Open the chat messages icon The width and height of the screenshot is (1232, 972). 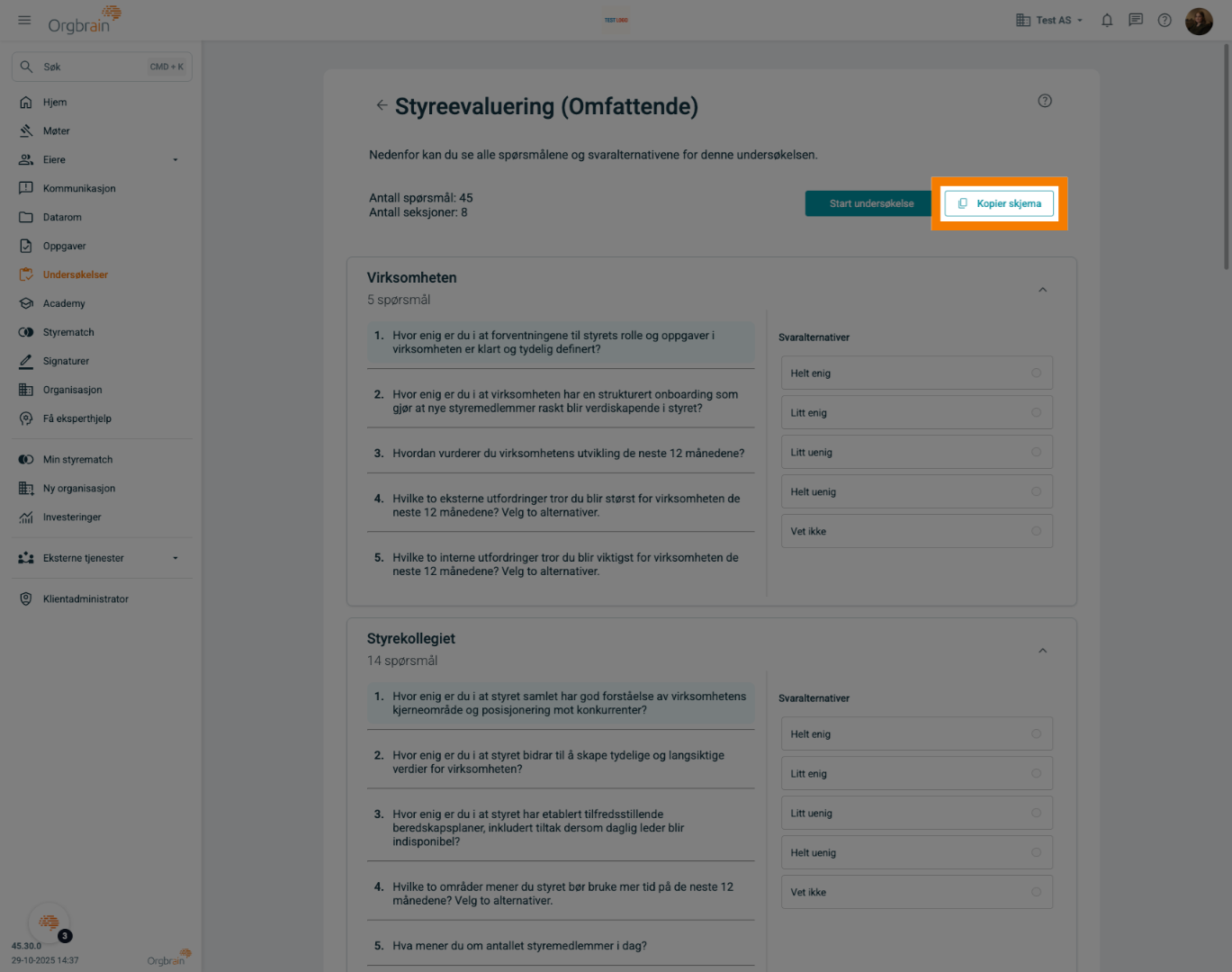click(1136, 20)
